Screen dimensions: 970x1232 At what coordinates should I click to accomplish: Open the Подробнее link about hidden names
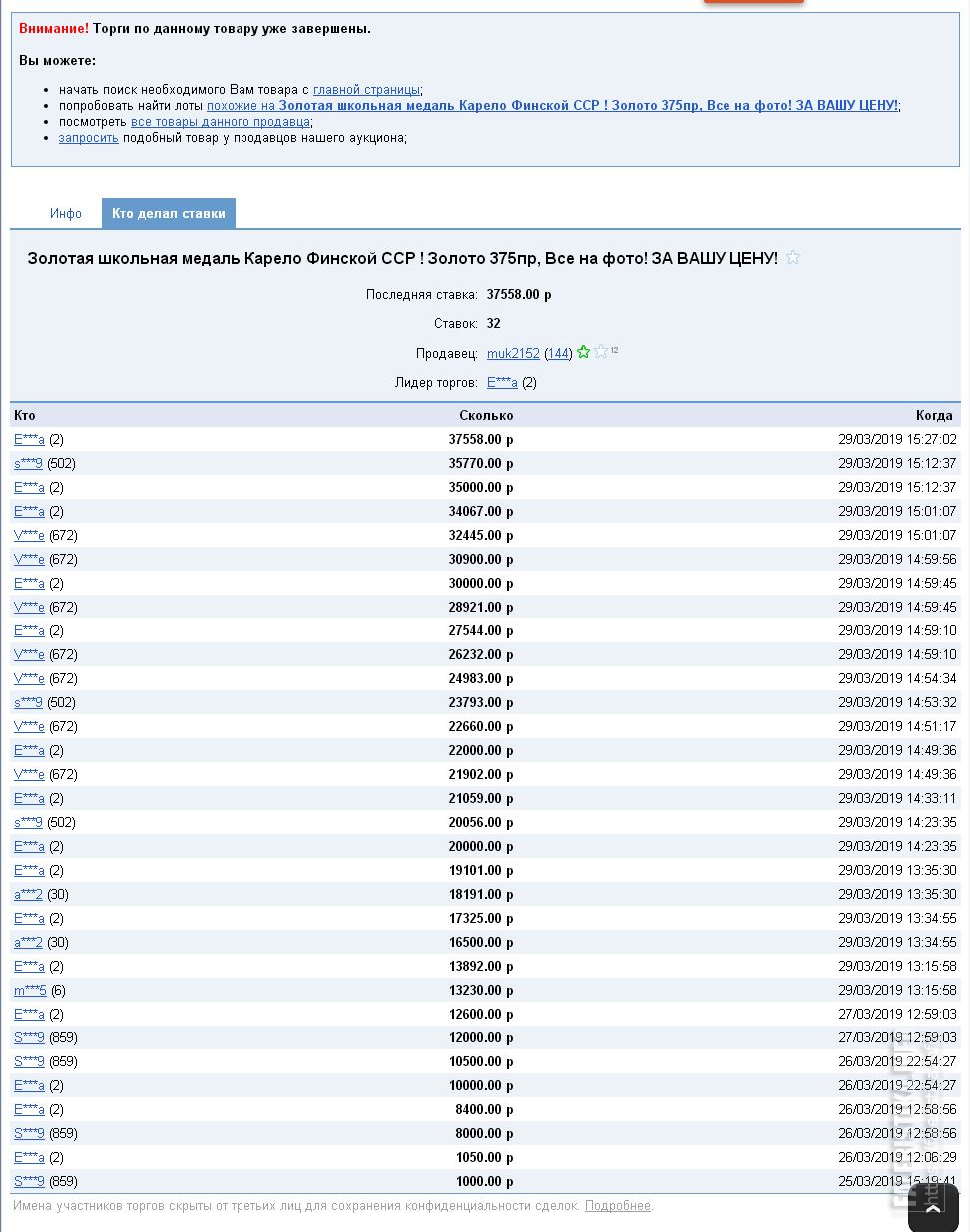618,1206
